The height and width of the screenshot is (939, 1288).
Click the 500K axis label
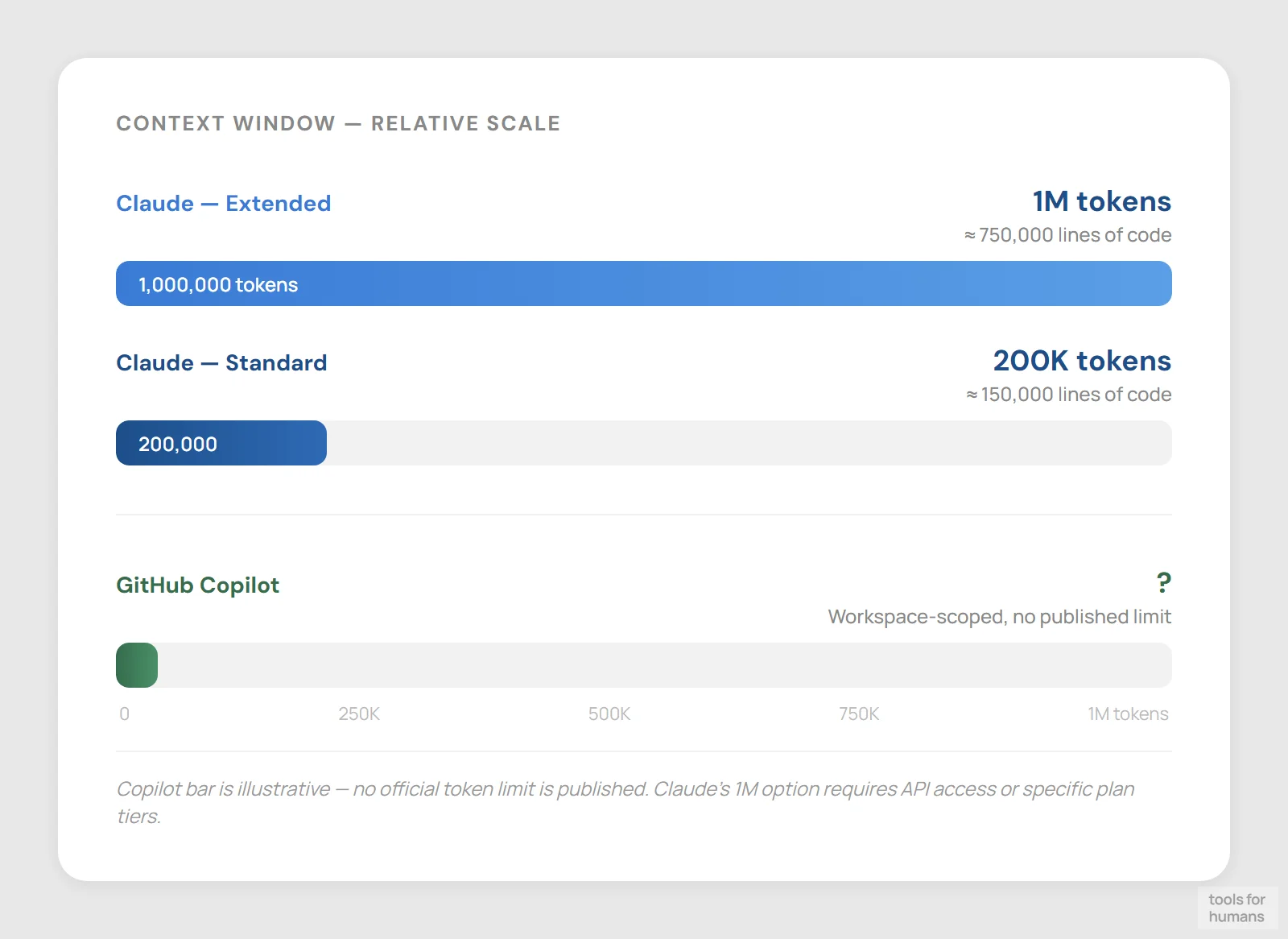[x=609, y=714]
